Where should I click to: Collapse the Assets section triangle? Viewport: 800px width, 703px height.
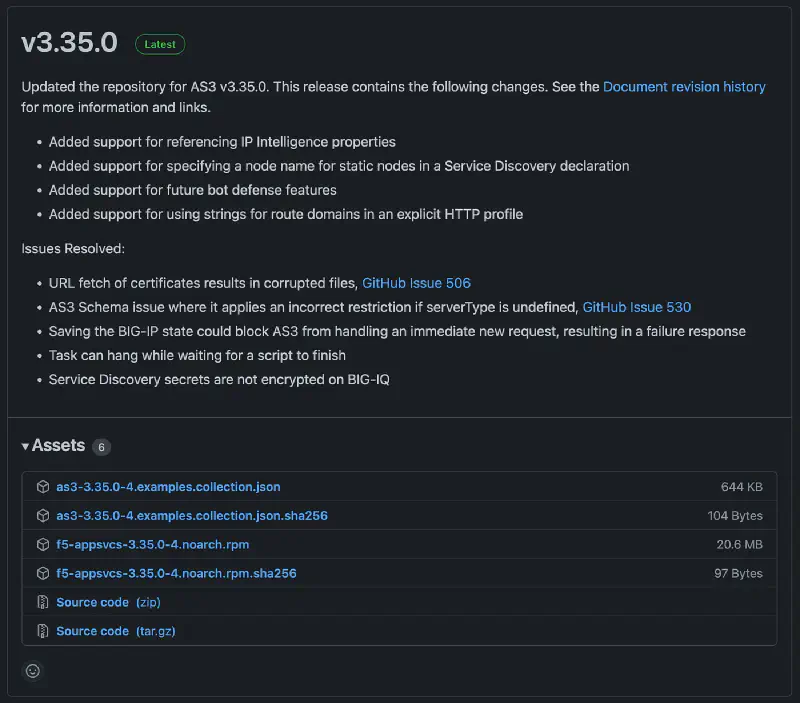tap(26, 446)
